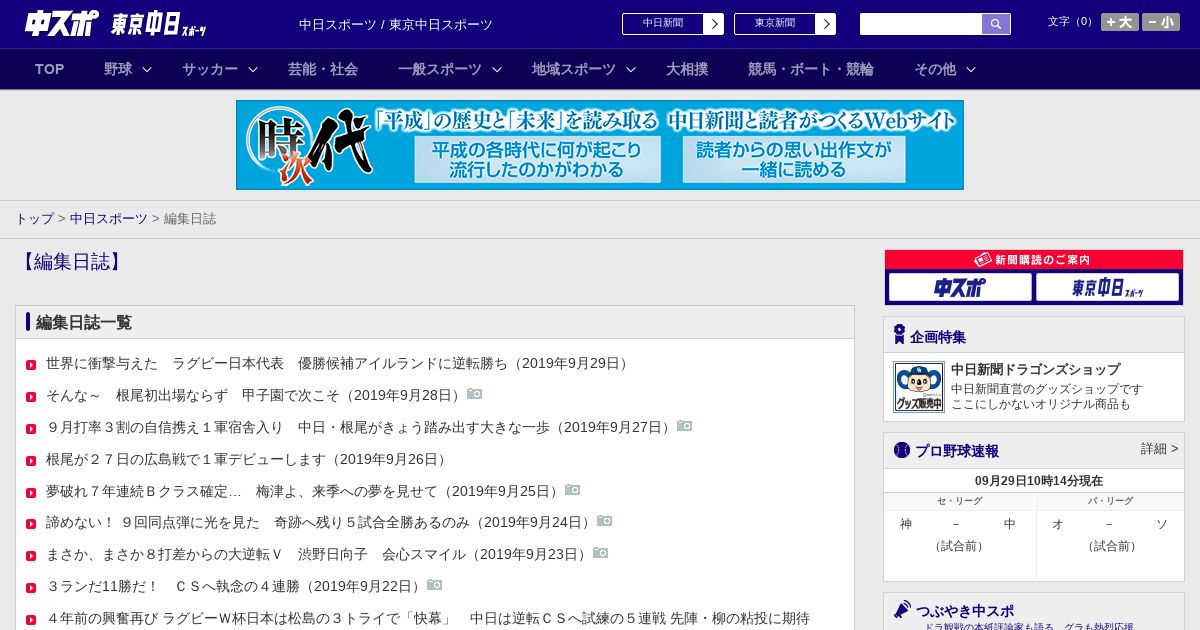Screen dimensions: 1200x630
Task: Open 東京新聞 link button in header
Action: pyautogui.click(x=785, y=24)
